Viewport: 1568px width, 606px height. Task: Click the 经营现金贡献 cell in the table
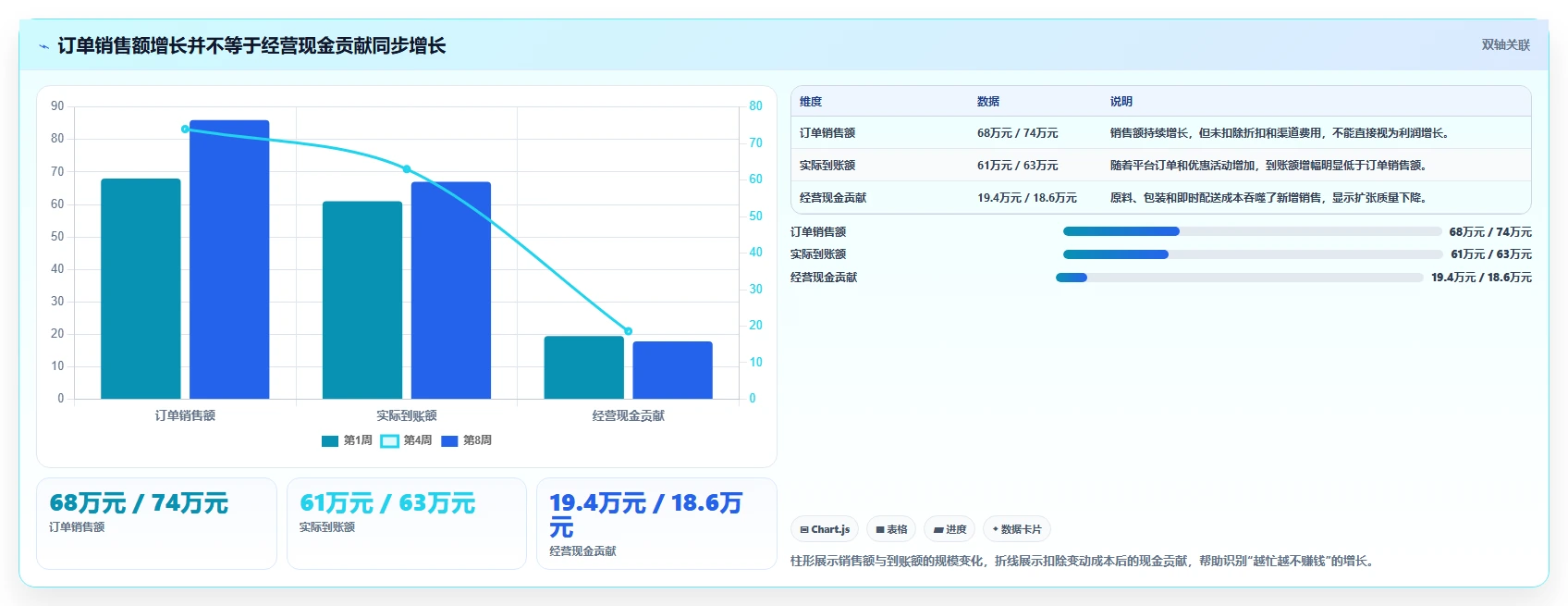833,198
